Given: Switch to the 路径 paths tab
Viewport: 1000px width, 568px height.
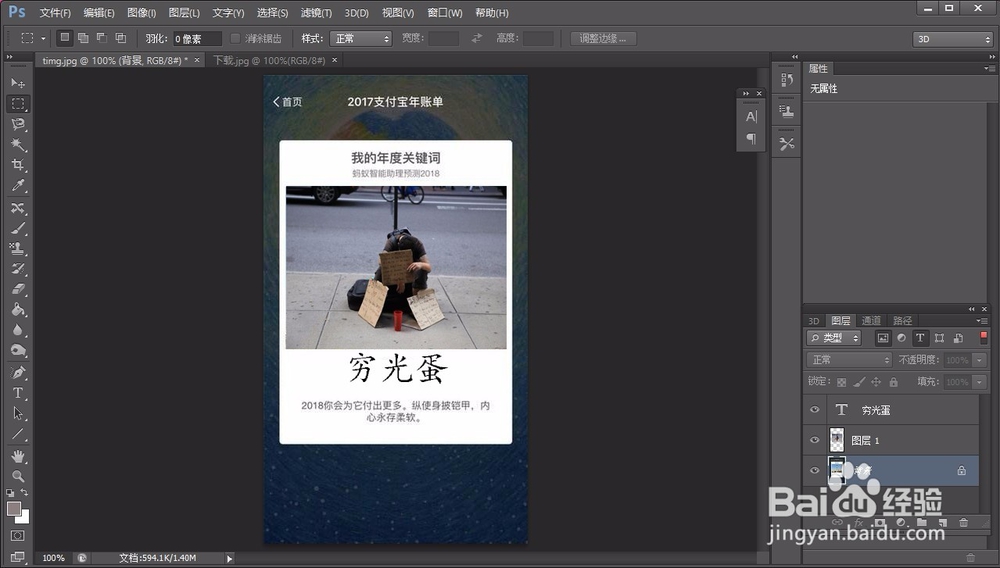Looking at the screenshot, I should (x=902, y=321).
